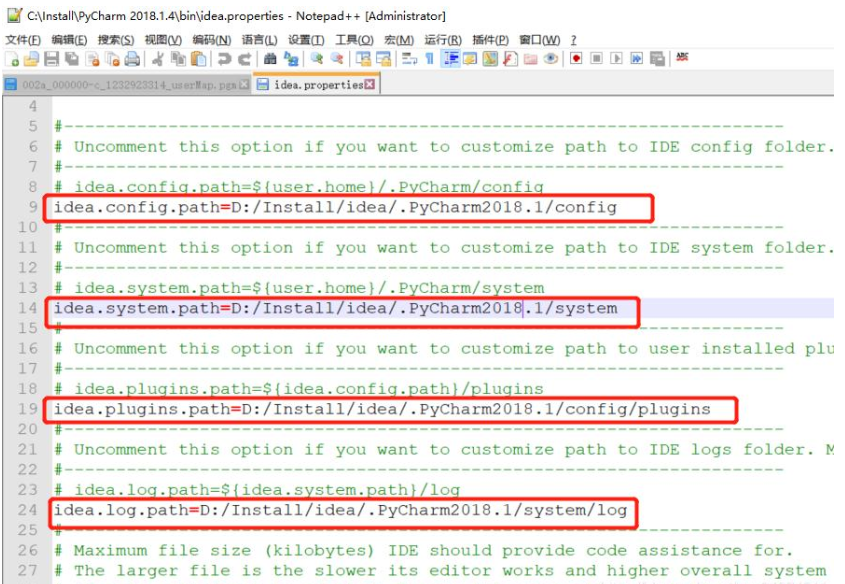Open the 搜索(S) menu
The width and height of the screenshot is (845, 584).
(x=116, y=40)
